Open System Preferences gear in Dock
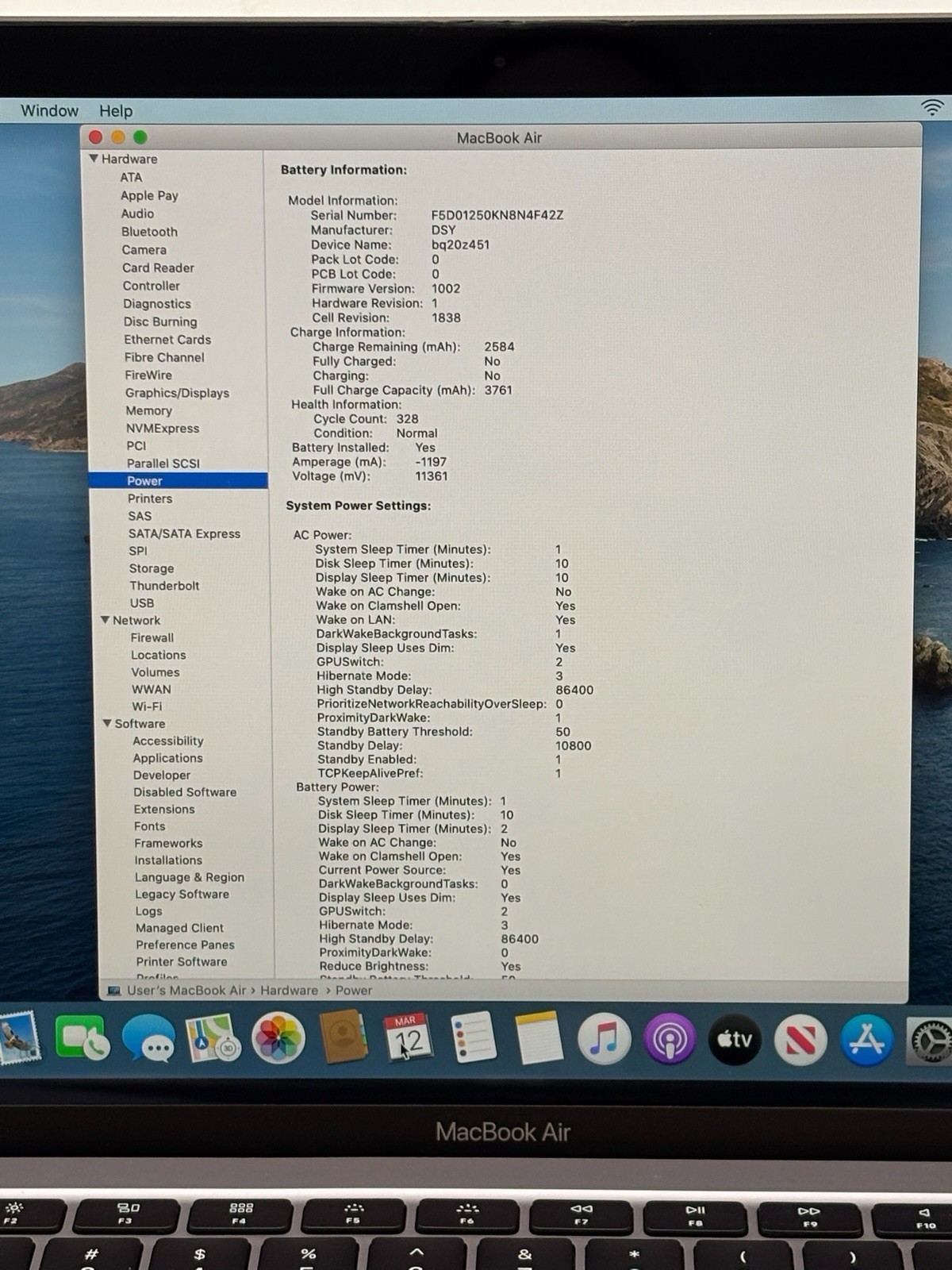 [x=930, y=1041]
